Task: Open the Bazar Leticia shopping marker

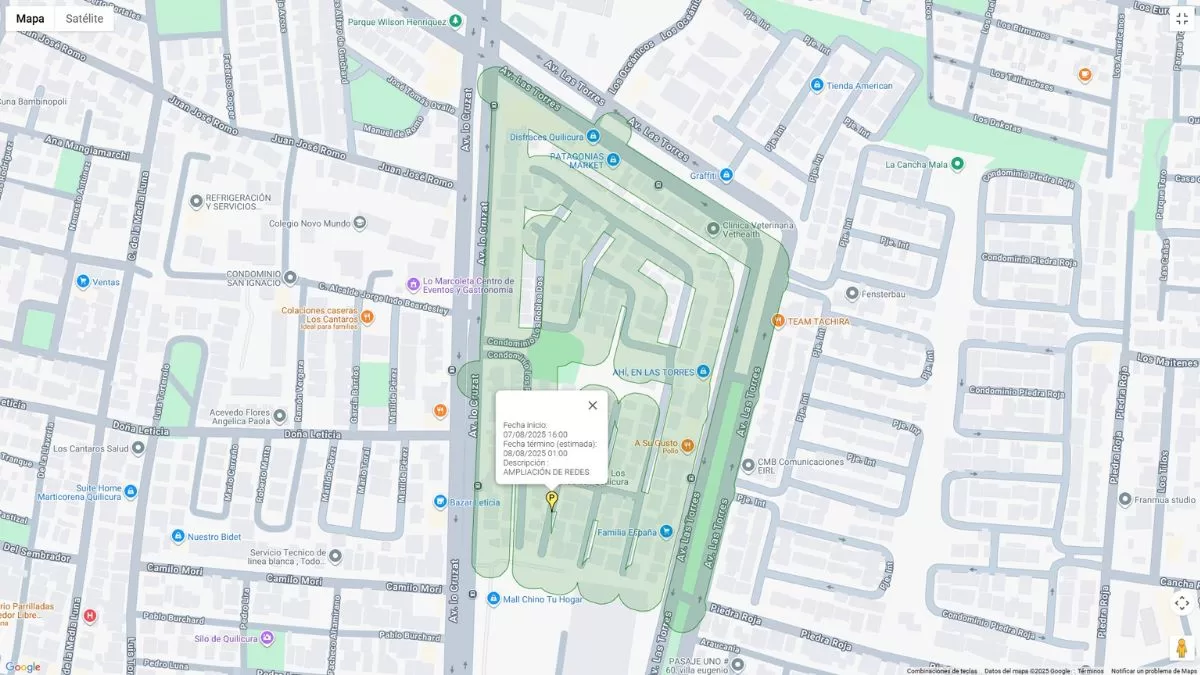Action: (x=440, y=500)
